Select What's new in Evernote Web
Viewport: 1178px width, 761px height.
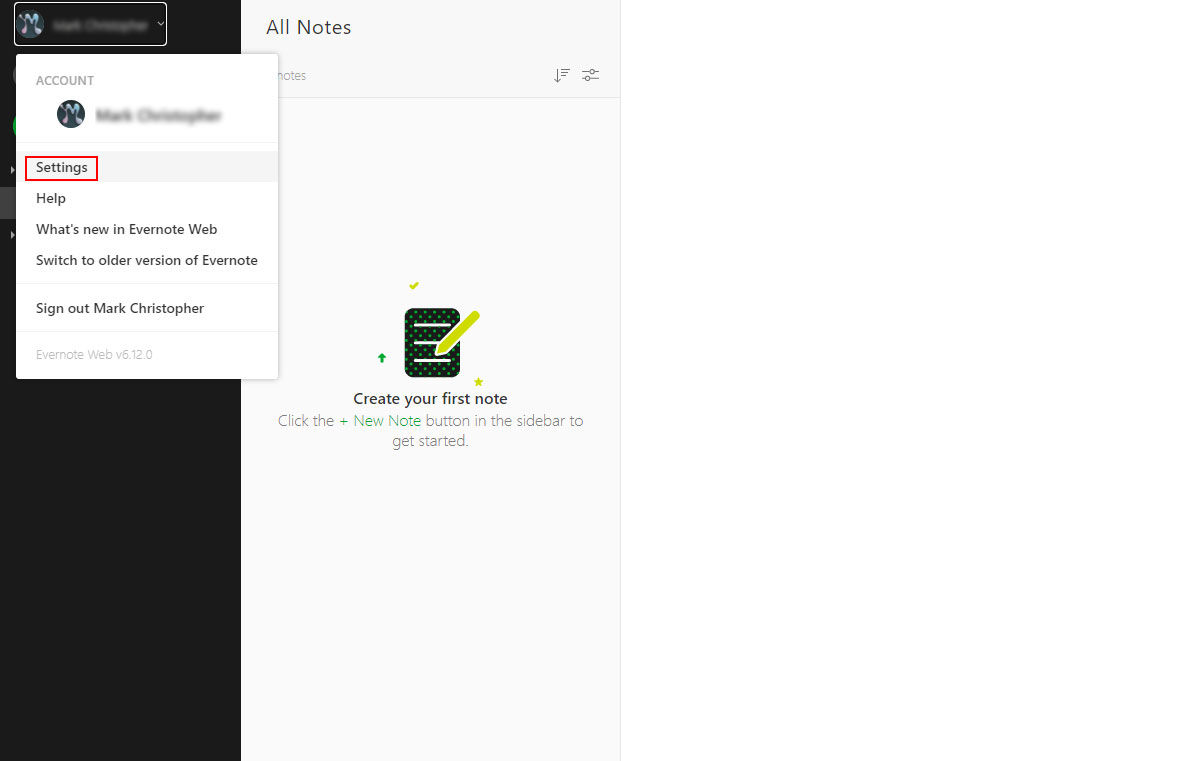146,229
